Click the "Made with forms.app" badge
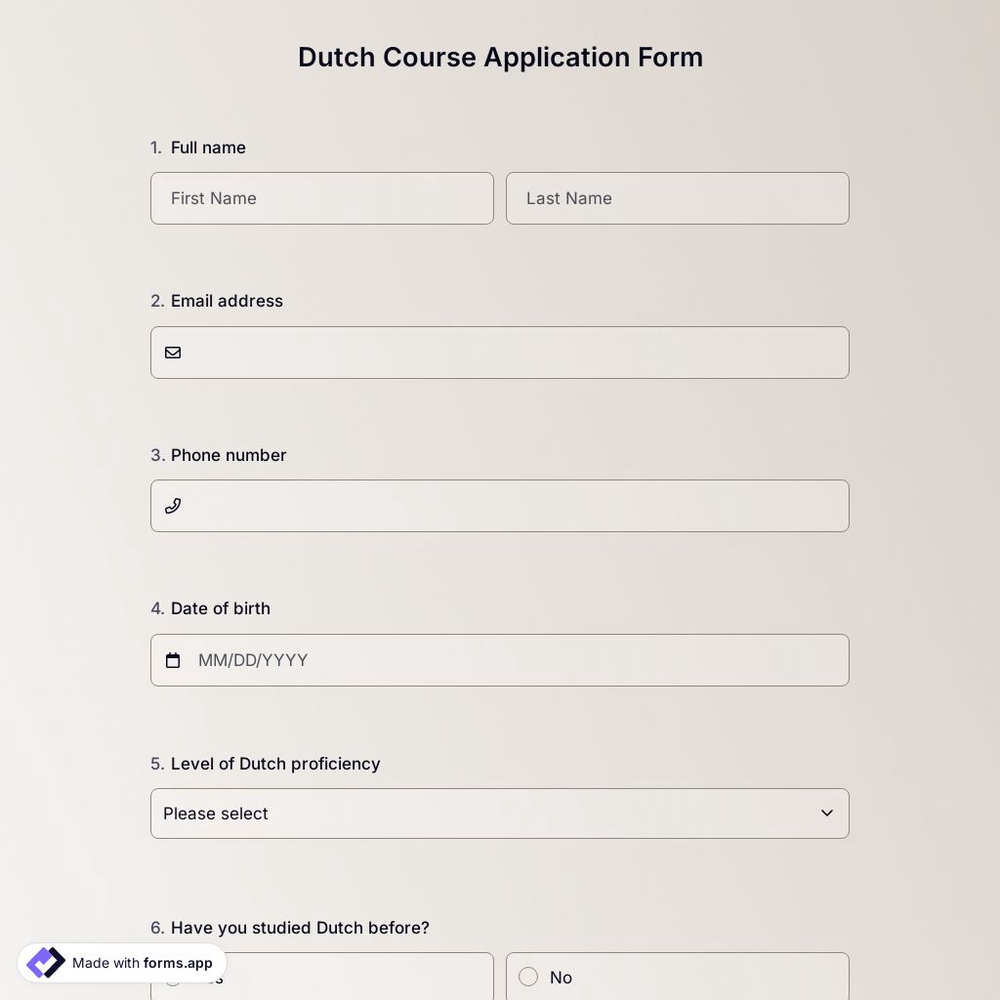Screen dimensions: 1000x1000 coord(120,962)
